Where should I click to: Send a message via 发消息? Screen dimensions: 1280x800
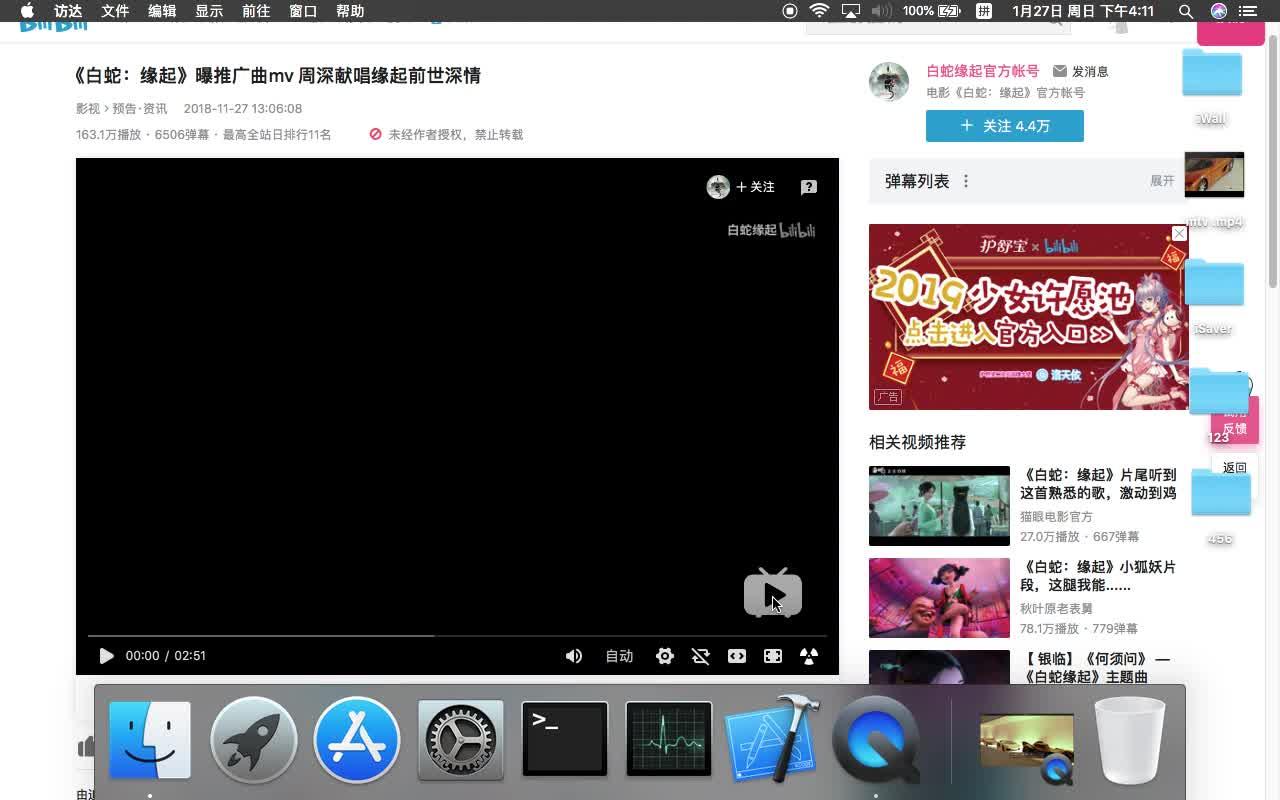click(1080, 72)
